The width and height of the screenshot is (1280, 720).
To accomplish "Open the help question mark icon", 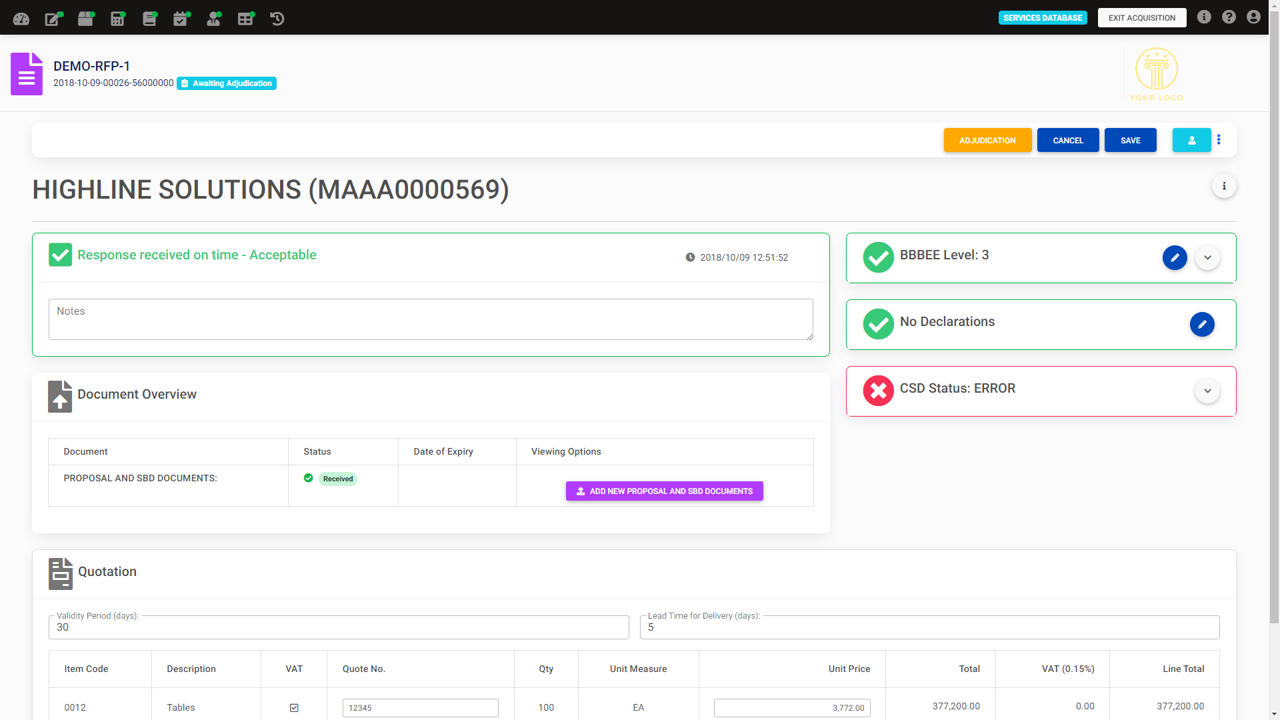I will [1229, 17].
